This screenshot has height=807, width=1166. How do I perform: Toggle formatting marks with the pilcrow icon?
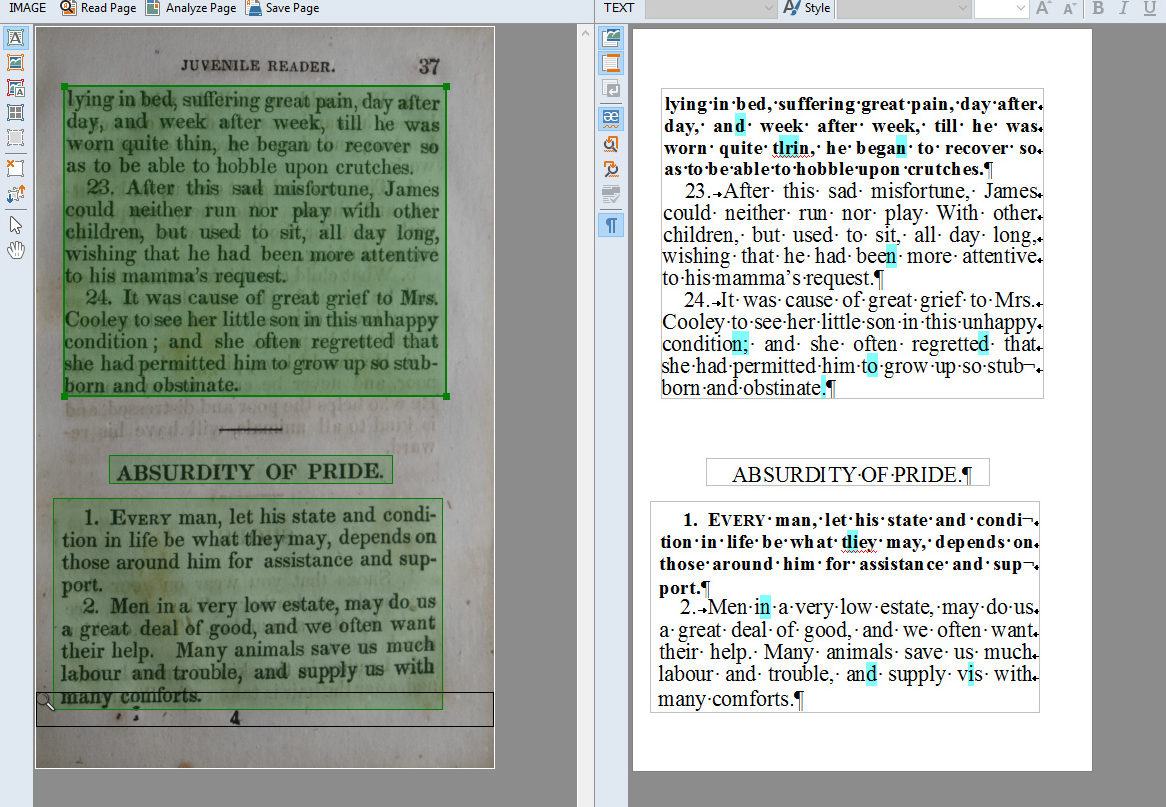pos(611,225)
